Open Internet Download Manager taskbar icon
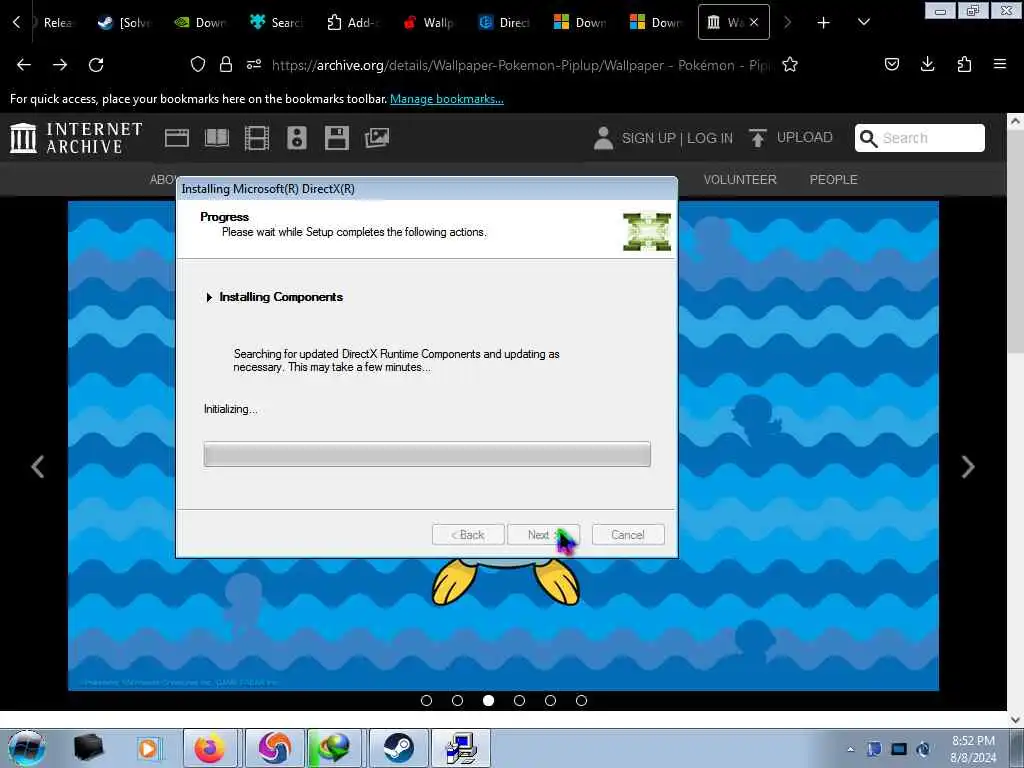 pos(334,748)
